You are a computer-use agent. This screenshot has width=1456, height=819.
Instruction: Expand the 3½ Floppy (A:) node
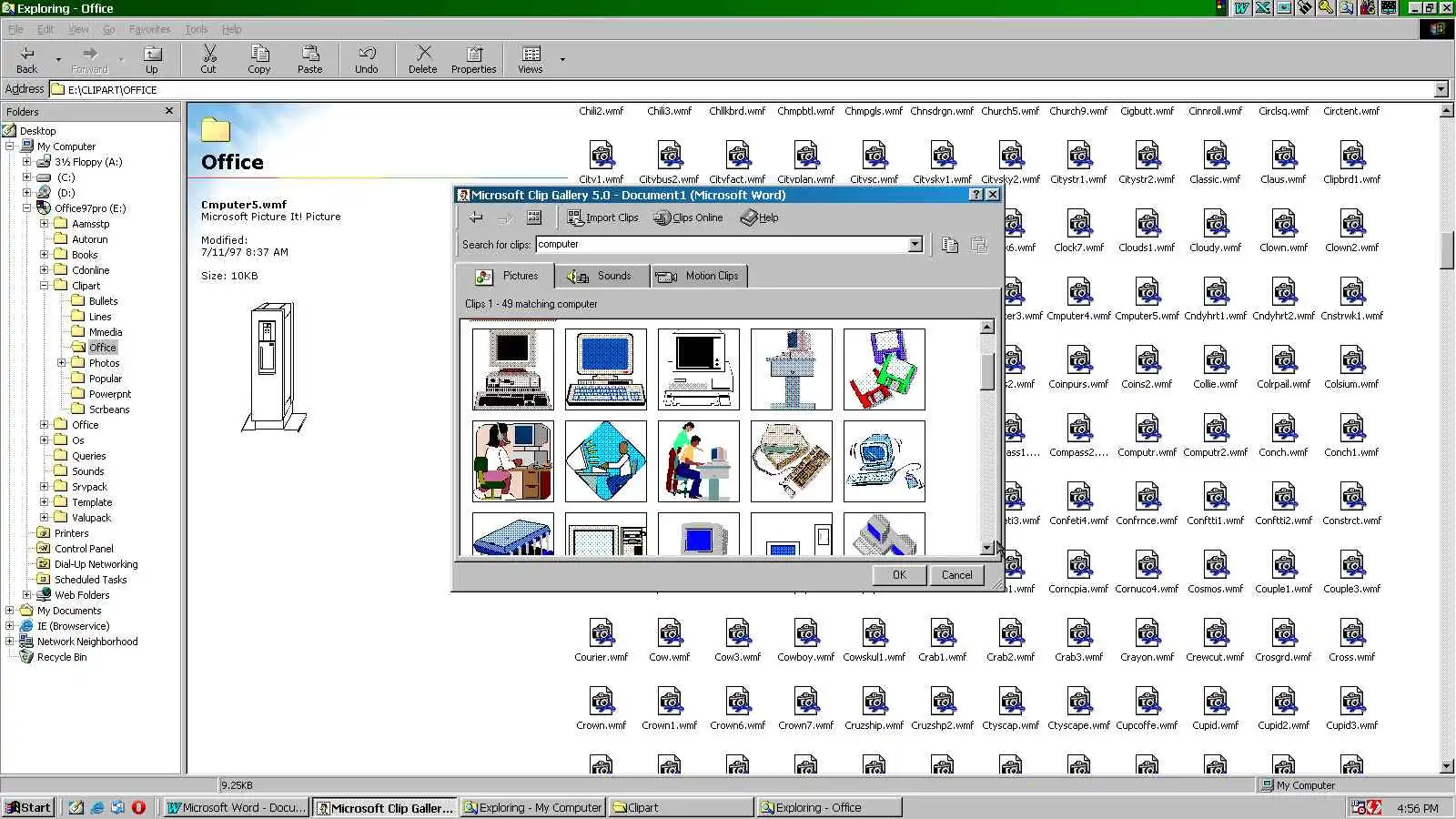tap(27, 162)
